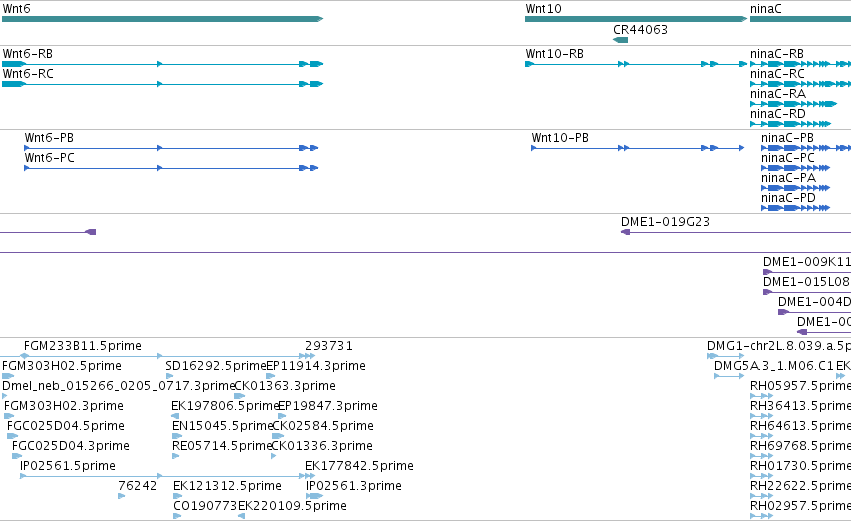Select EST label RH69768.5prime
Screen dimensions: 851x521
point(801,446)
